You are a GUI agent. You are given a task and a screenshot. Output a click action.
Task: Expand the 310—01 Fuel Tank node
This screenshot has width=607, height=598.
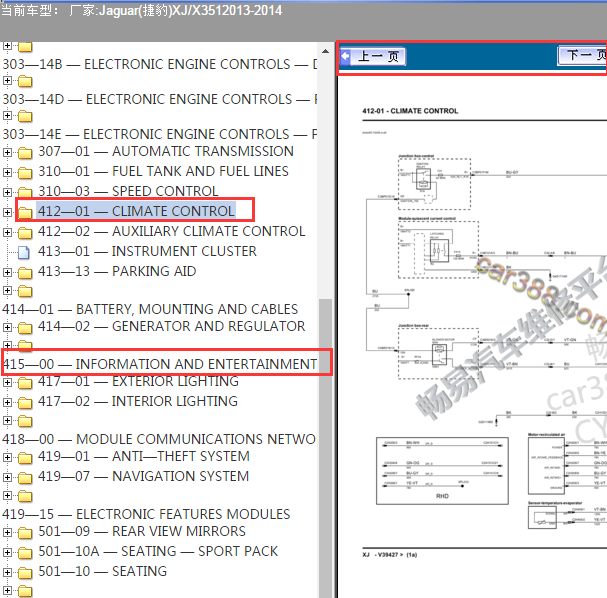(7, 172)
